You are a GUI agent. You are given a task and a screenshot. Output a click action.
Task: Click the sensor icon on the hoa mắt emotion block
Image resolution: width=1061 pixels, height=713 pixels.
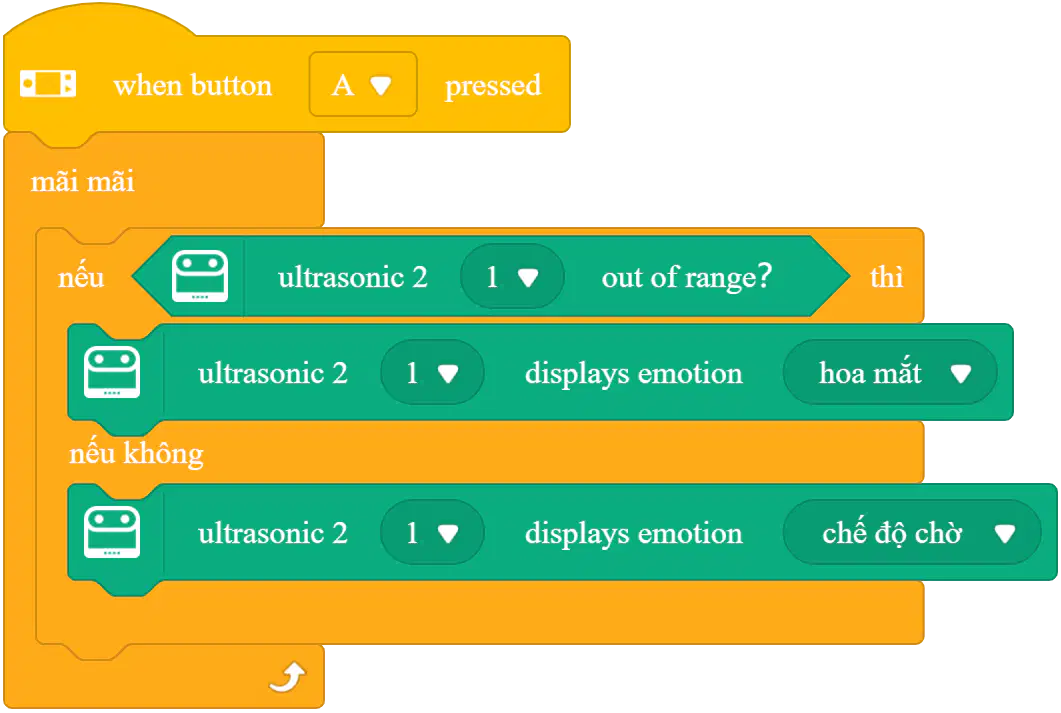click(x=112, y=372)
